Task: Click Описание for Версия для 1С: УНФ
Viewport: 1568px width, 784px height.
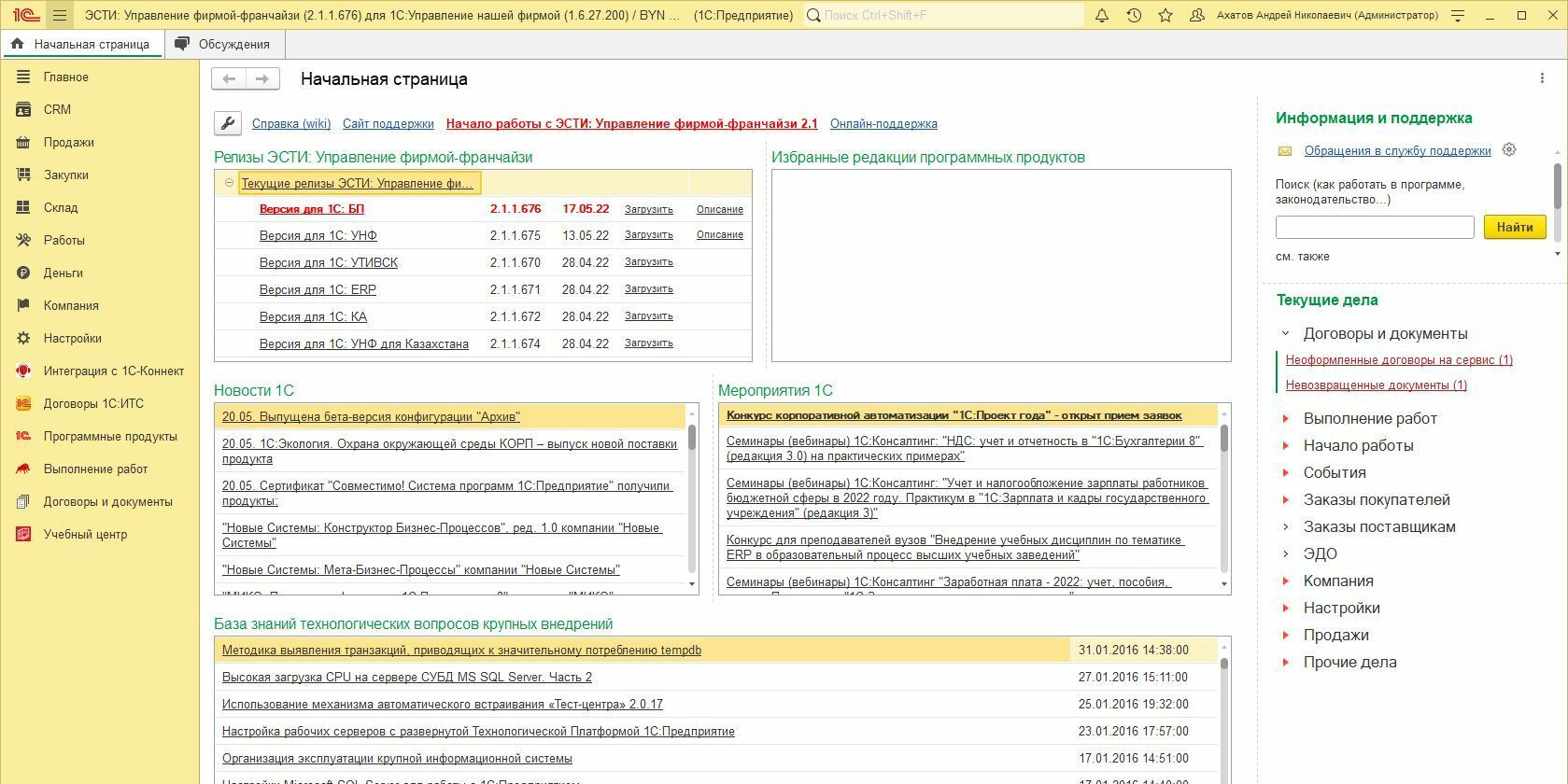Action: coord(720,234)
